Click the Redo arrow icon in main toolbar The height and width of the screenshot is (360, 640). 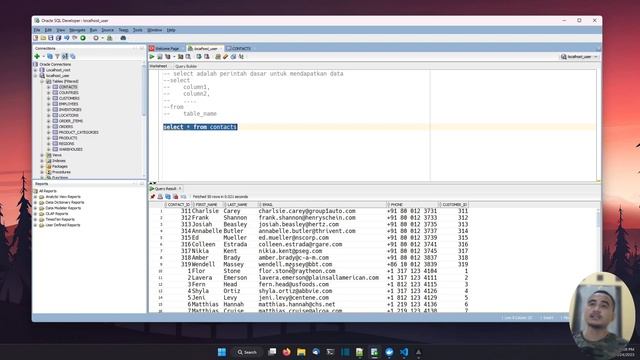click(x=75, y=38)
